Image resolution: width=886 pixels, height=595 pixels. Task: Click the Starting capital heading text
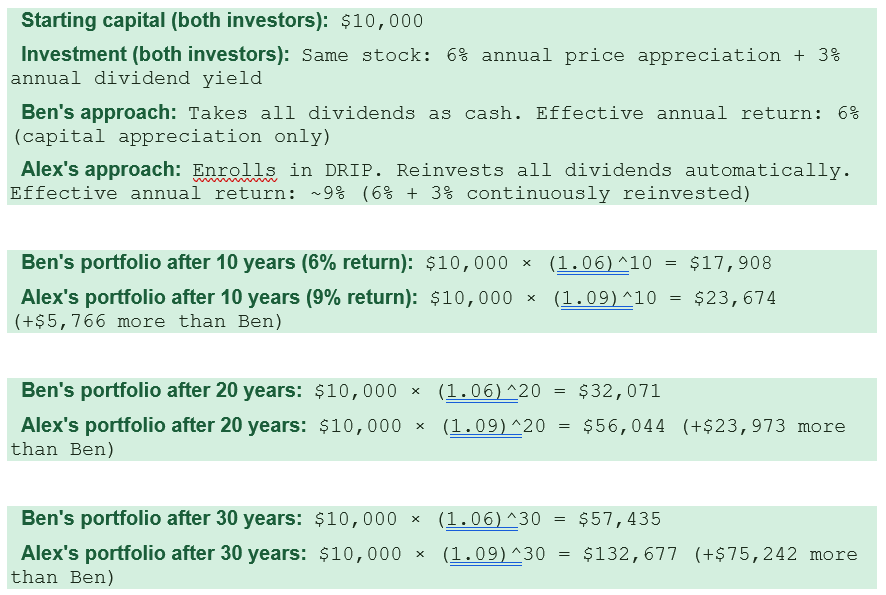pos(175,20)
